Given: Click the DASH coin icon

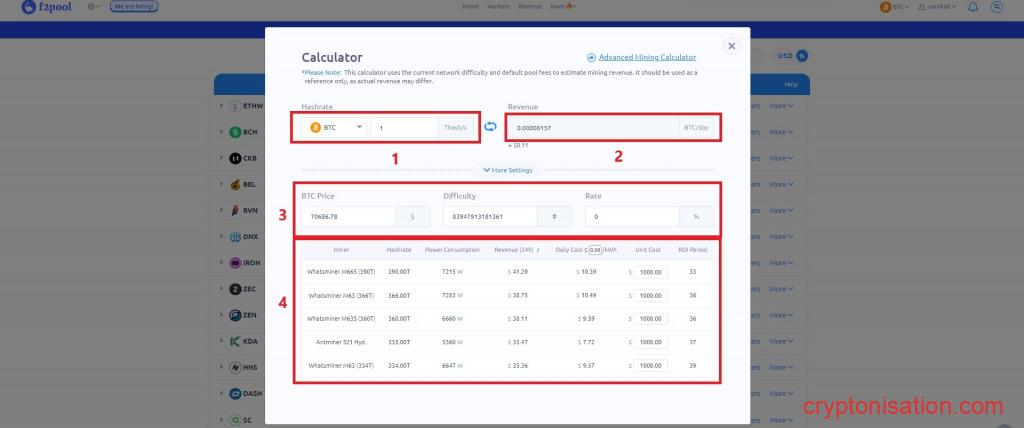Looking at the screenshot, I should [236, 393].
